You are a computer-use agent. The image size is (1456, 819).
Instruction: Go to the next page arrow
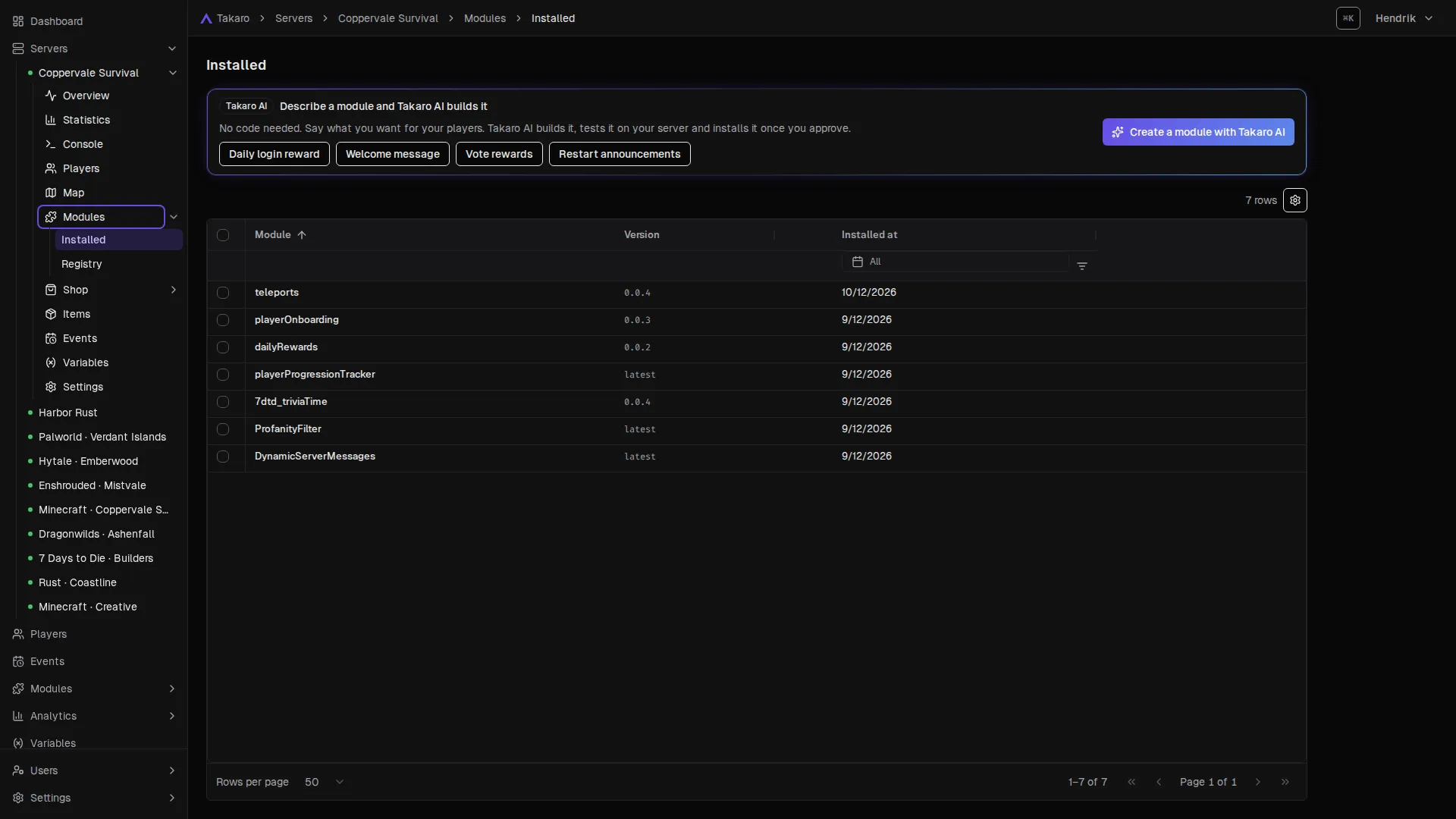tap(1257, 782)
